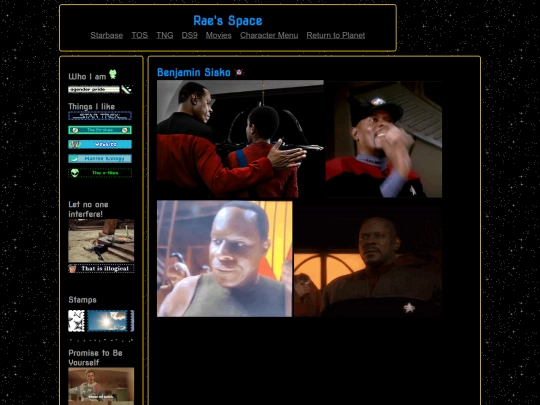Screen dimensions: 540x405
Task: Click the That is illogical blinkie
Action: click(101, 269)
